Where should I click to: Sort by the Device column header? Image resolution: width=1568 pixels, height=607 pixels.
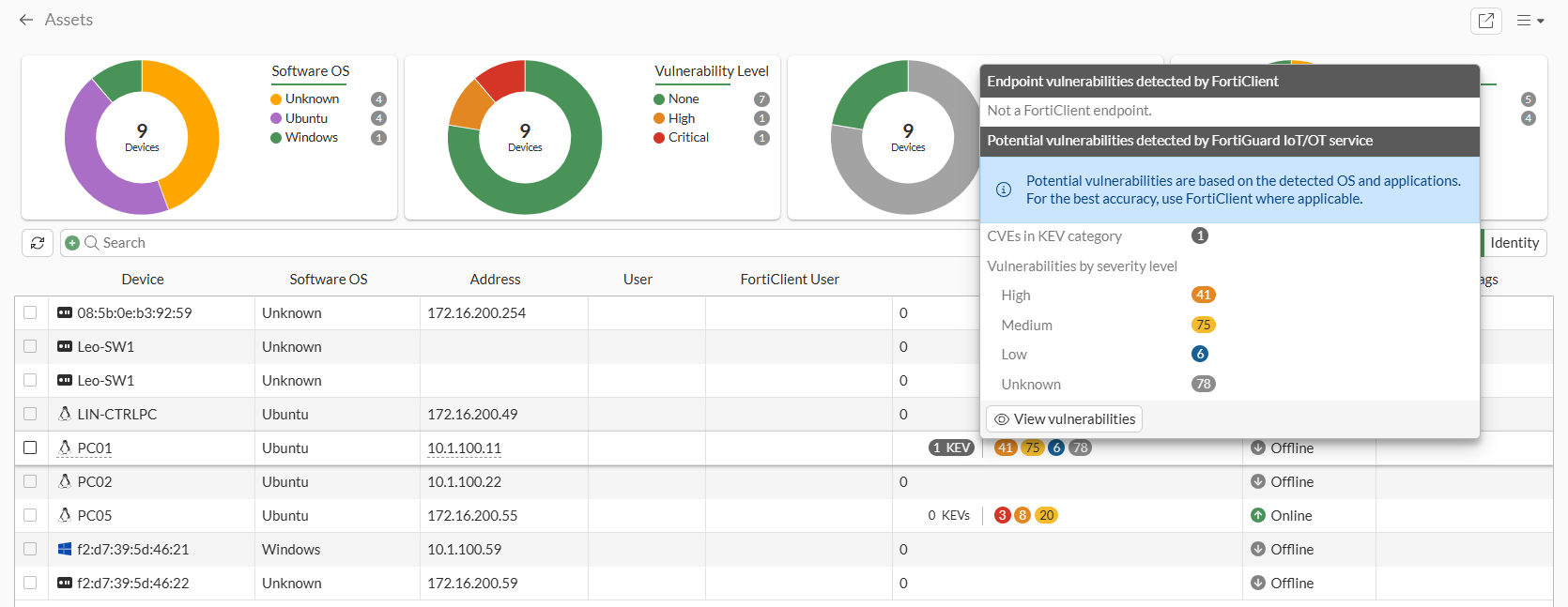[x=143, y=279]
